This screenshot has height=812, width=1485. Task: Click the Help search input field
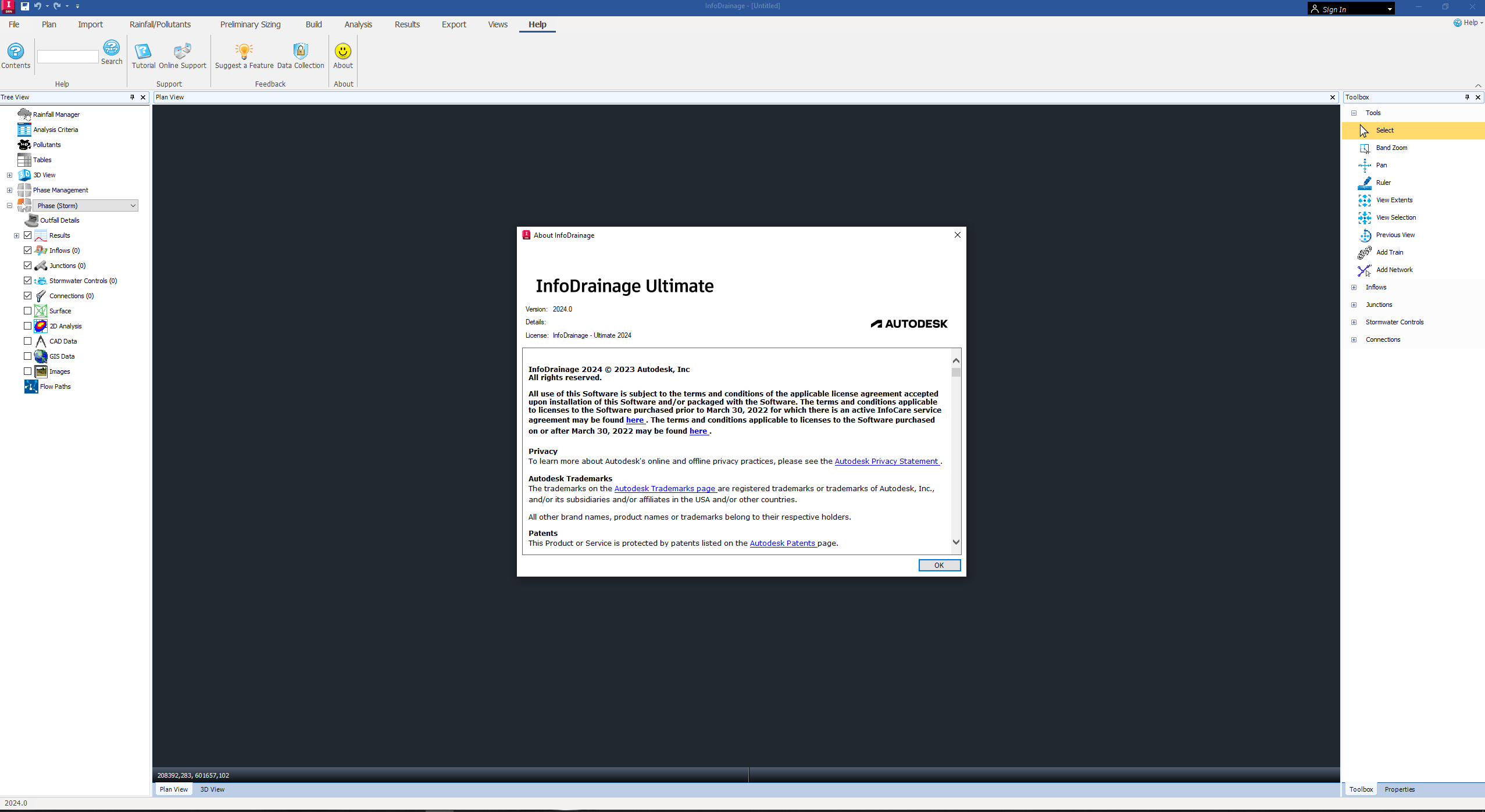(67, 56)
